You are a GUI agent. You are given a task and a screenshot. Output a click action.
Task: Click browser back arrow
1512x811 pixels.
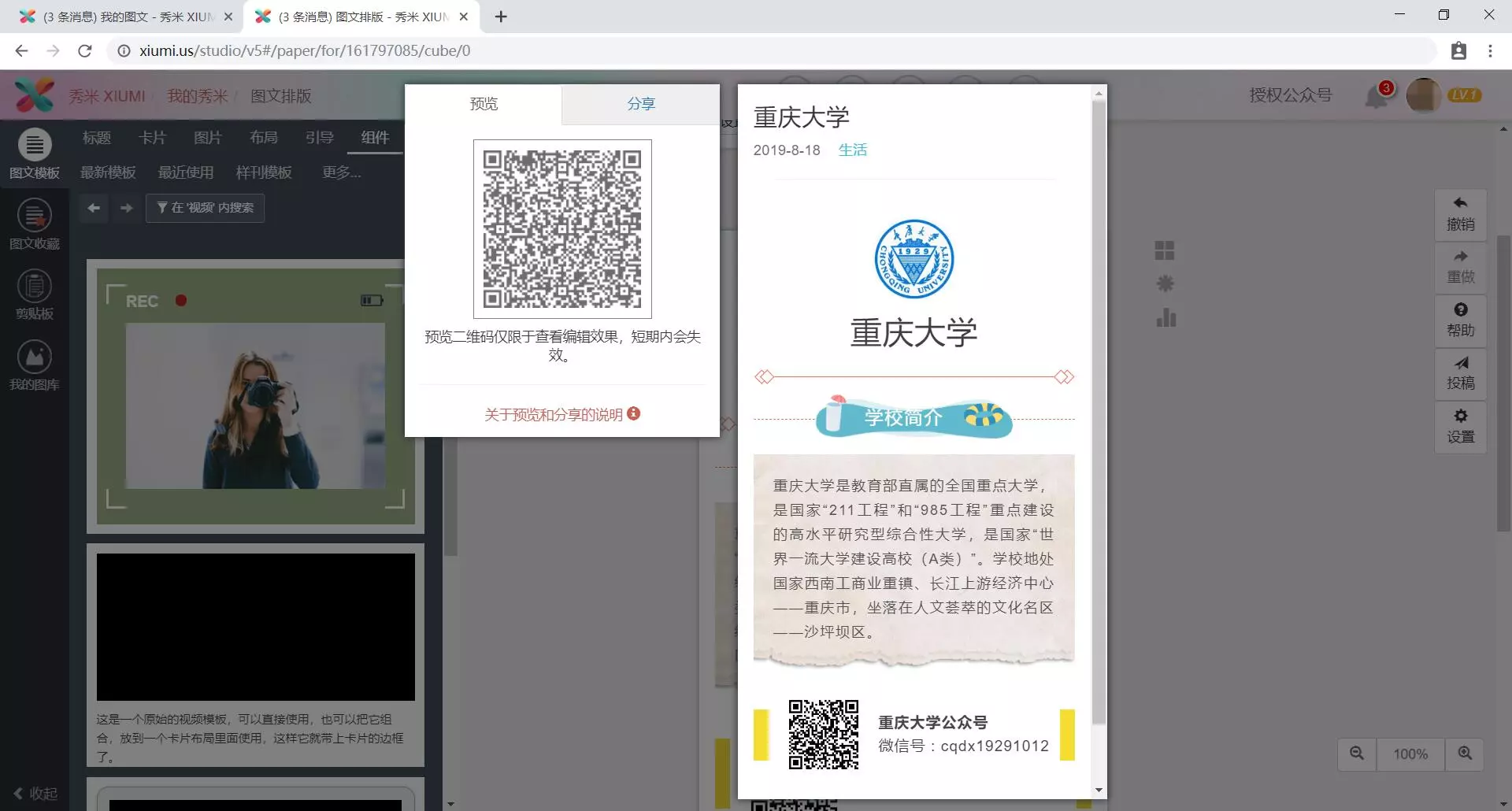pos(21,50)
